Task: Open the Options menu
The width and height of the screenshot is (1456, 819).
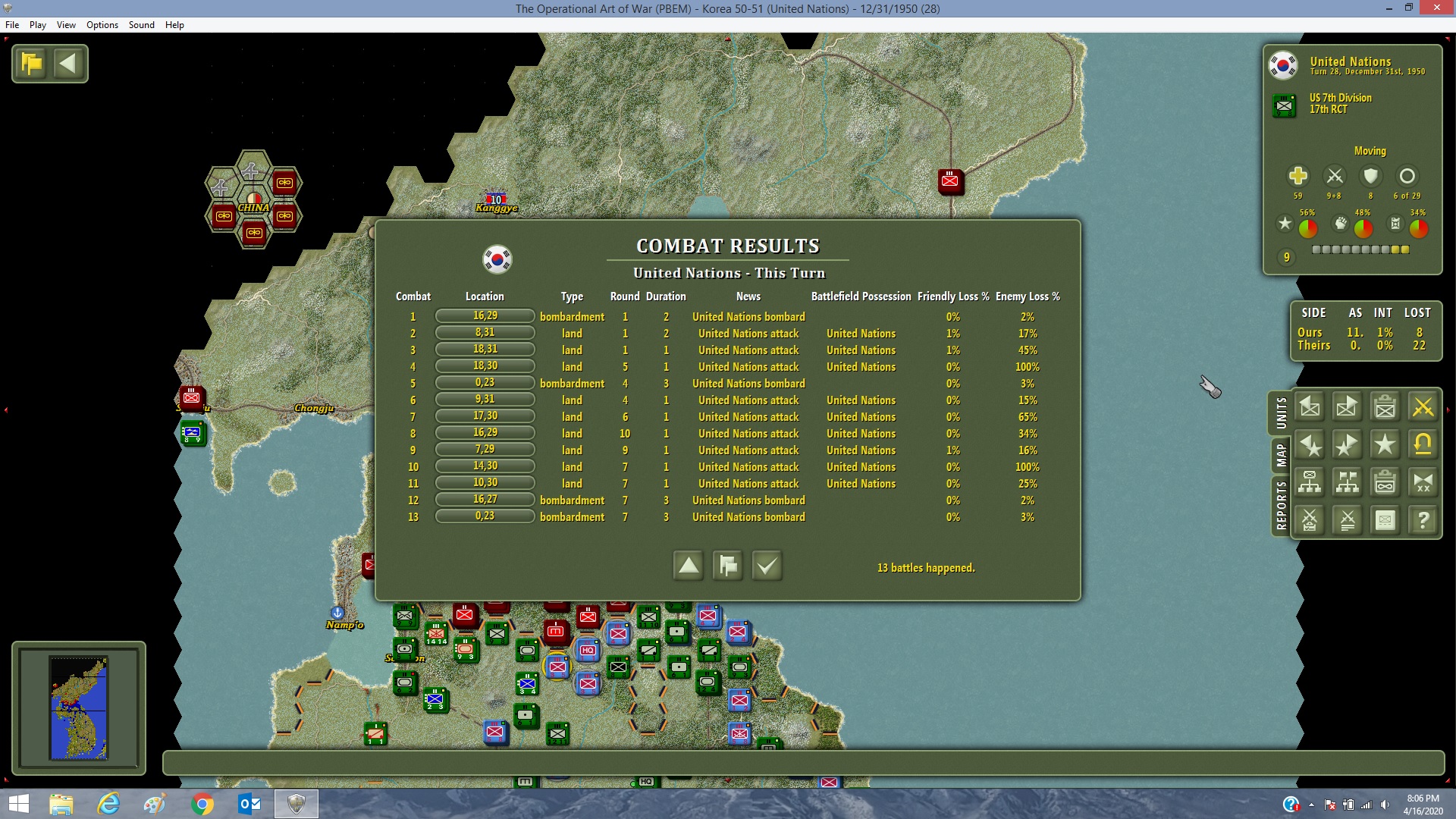Action: coord(102,25)
